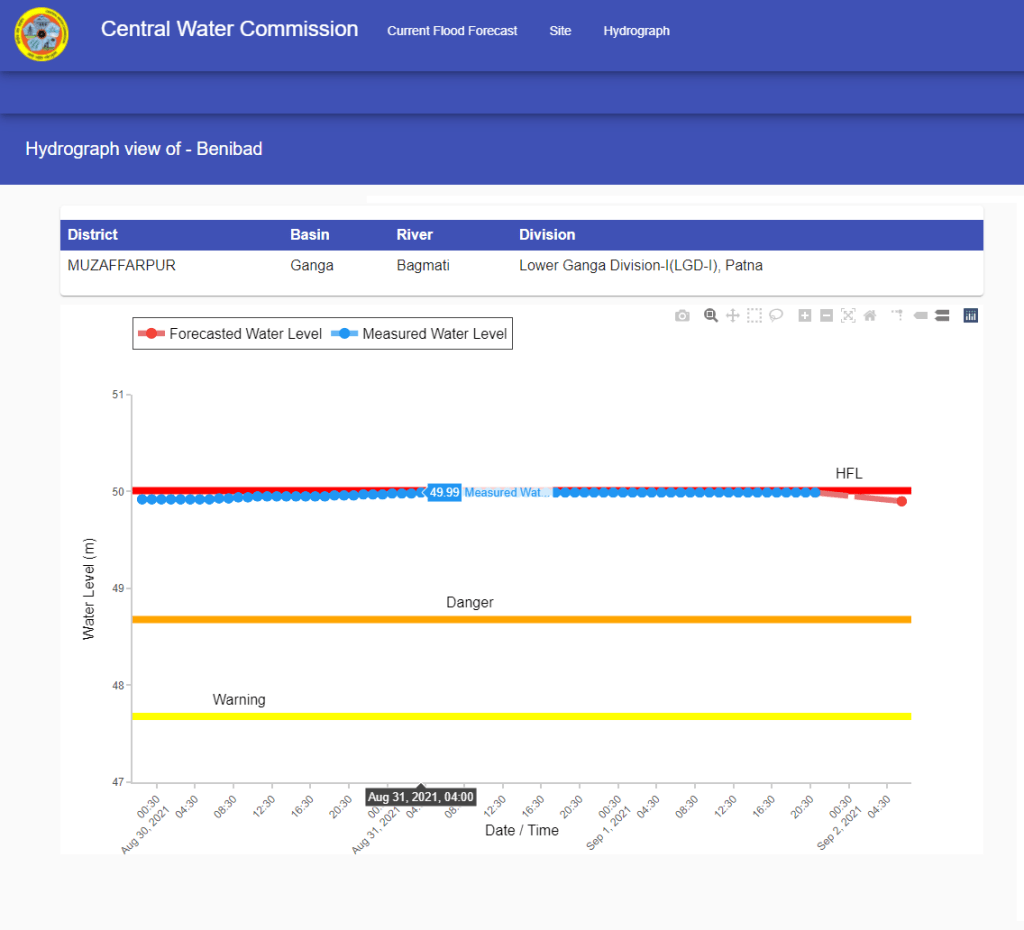
Task: Click the Autoscale icon in chart toolbar
Action: pyautogui.click(x=848, y=316)
